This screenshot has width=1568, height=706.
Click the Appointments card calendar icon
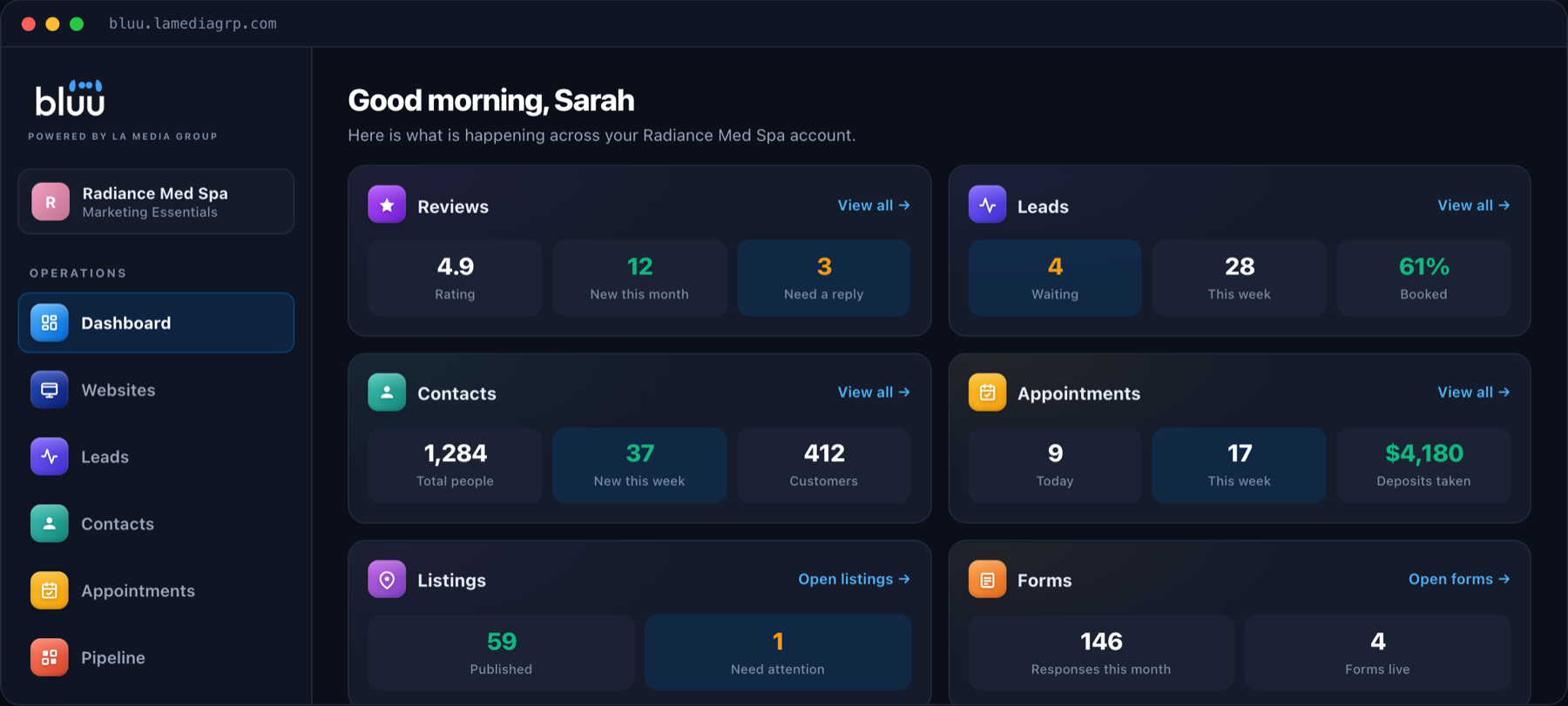click(x=987, y=393)
